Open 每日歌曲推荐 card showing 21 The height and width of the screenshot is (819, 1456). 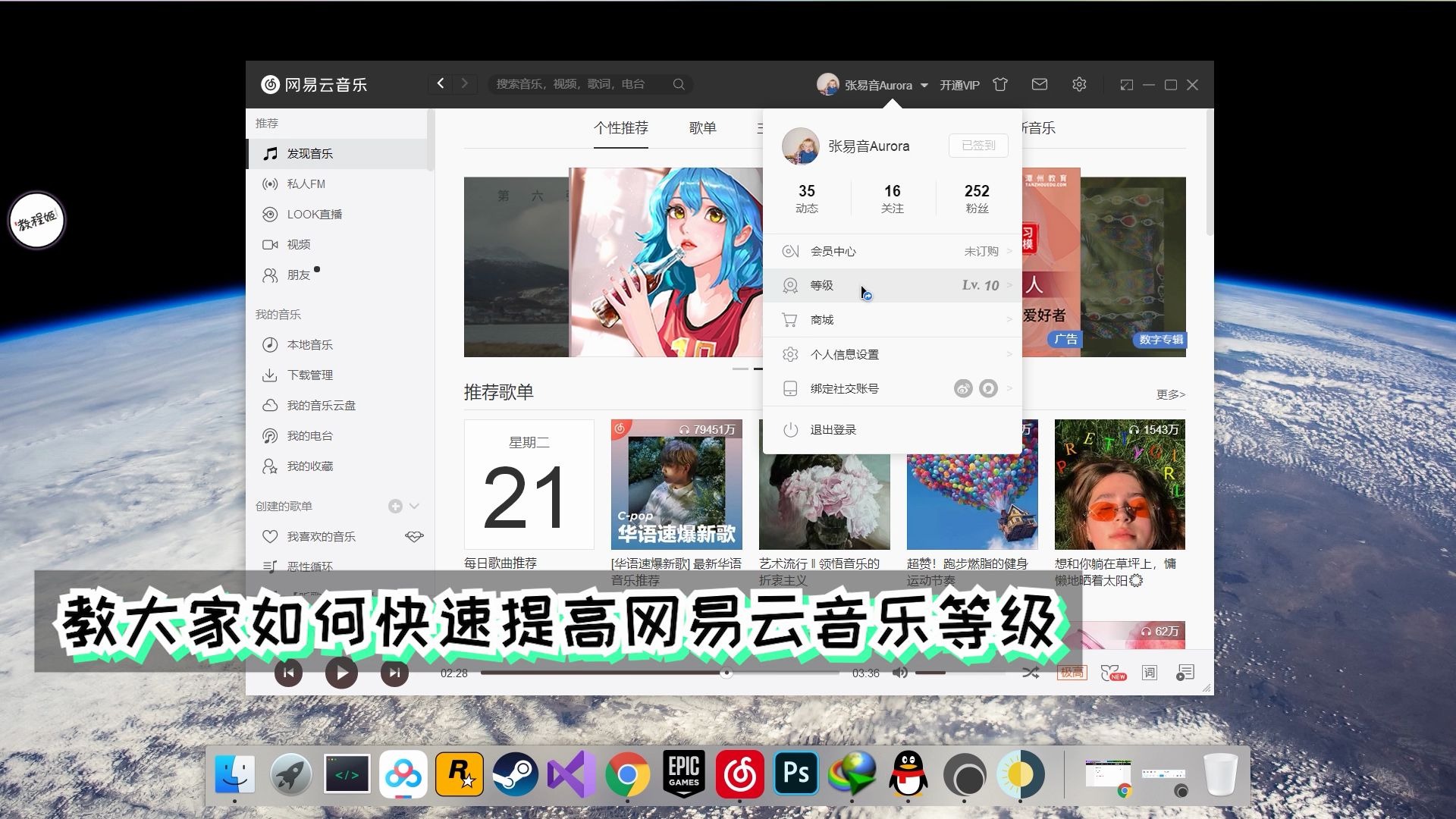click(529, 485)
